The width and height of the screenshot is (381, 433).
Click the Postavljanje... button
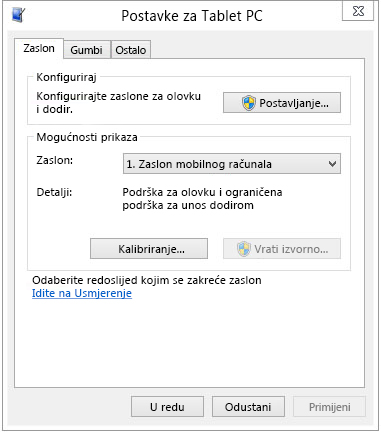click(x=282, y=103)
